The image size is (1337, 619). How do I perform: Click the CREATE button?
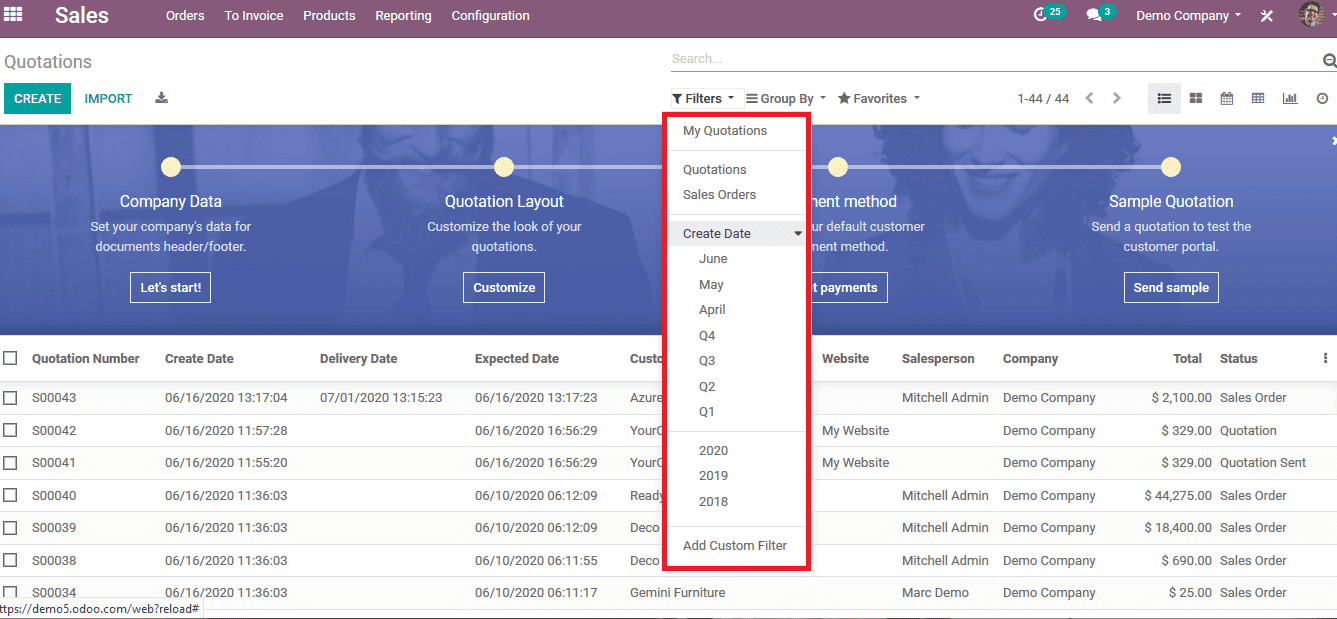(x=38, y=98)
